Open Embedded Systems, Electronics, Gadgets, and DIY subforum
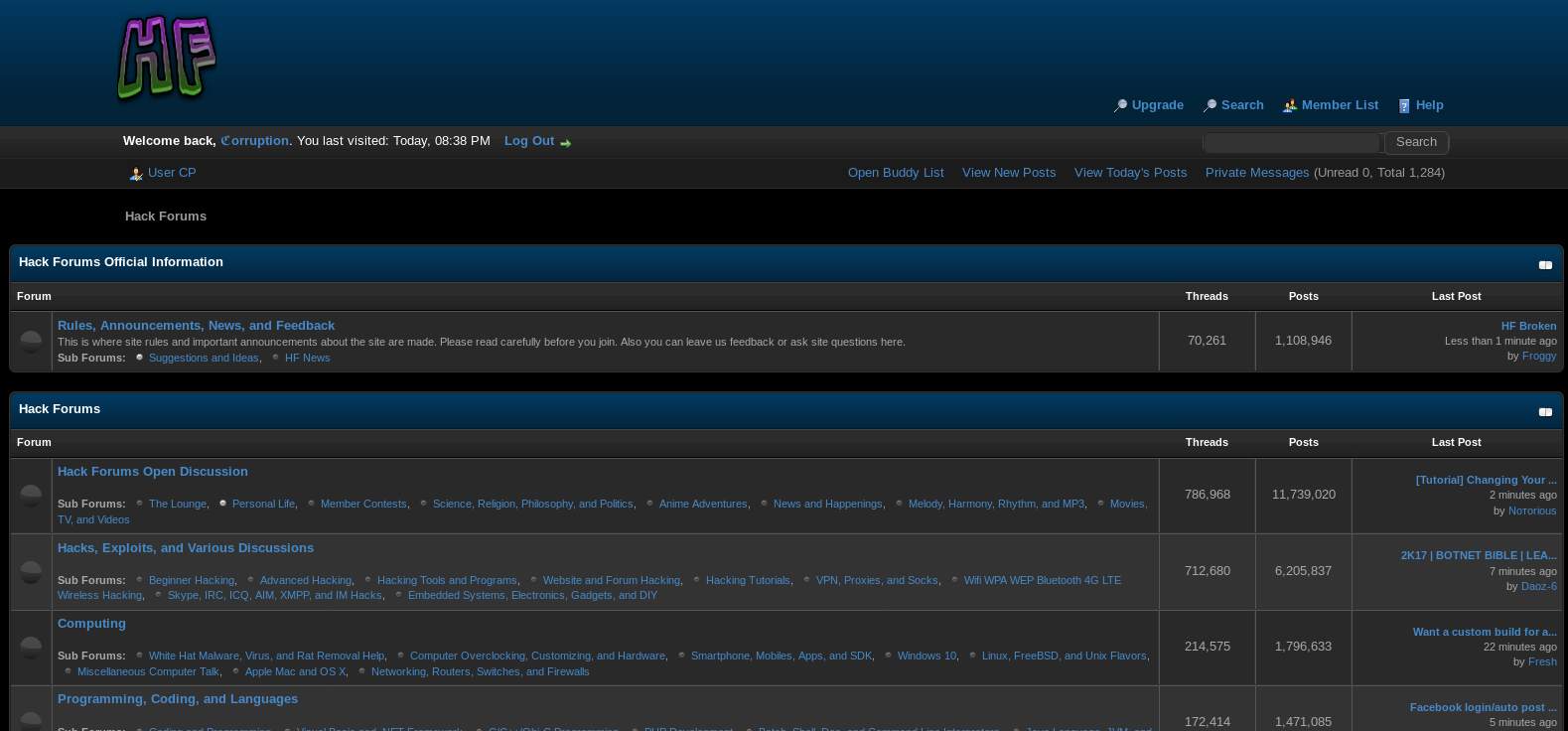Image resolution: width=1568 pixels, height=731 pixels. coord(532,595)
